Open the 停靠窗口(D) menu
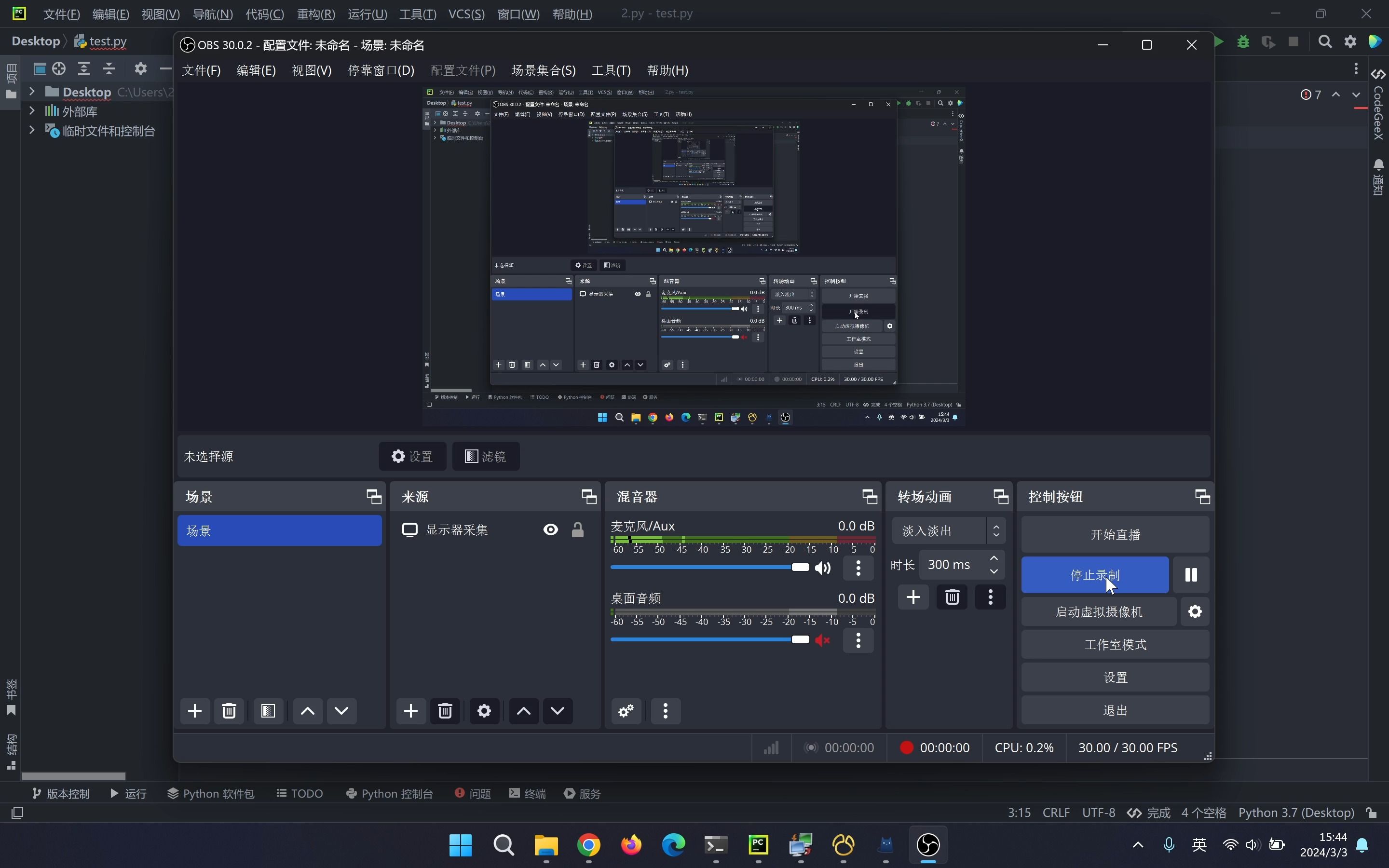 point(381,70)
